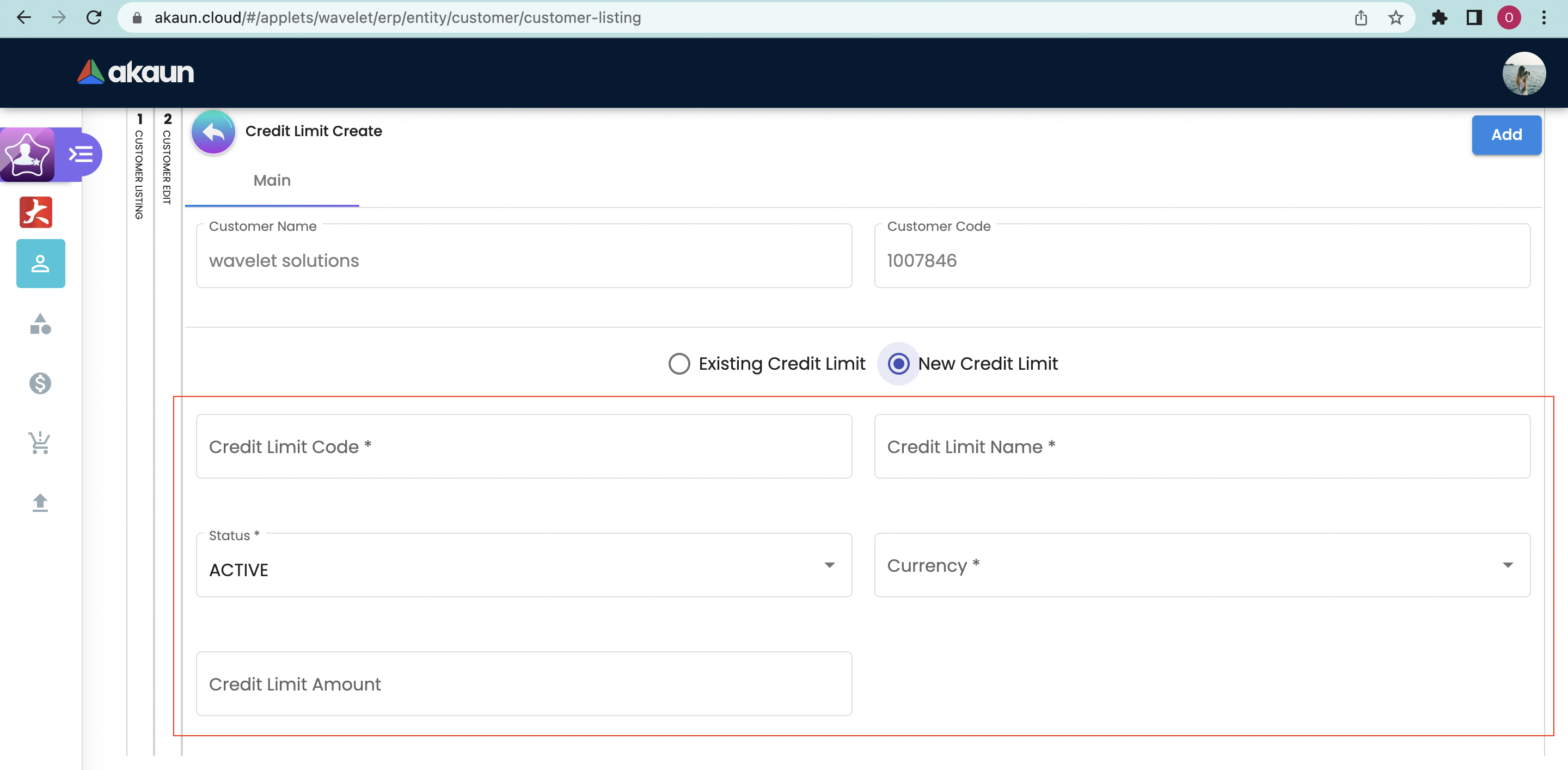Click the blue Add button
Screen dimensions: 1568x770
[x=1506, y=135]
